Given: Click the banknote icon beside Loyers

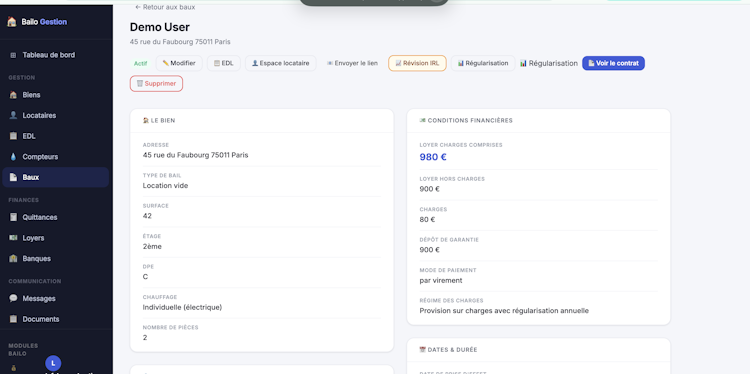Looking at the screenshot, I should [x=13, y=238].
